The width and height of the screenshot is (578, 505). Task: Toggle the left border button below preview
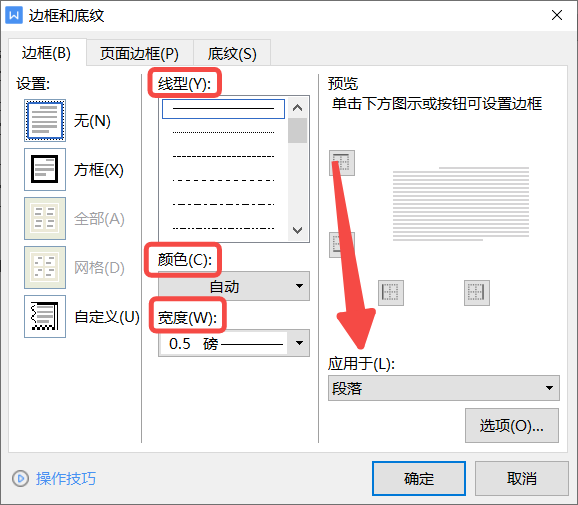tap(391, 293)
